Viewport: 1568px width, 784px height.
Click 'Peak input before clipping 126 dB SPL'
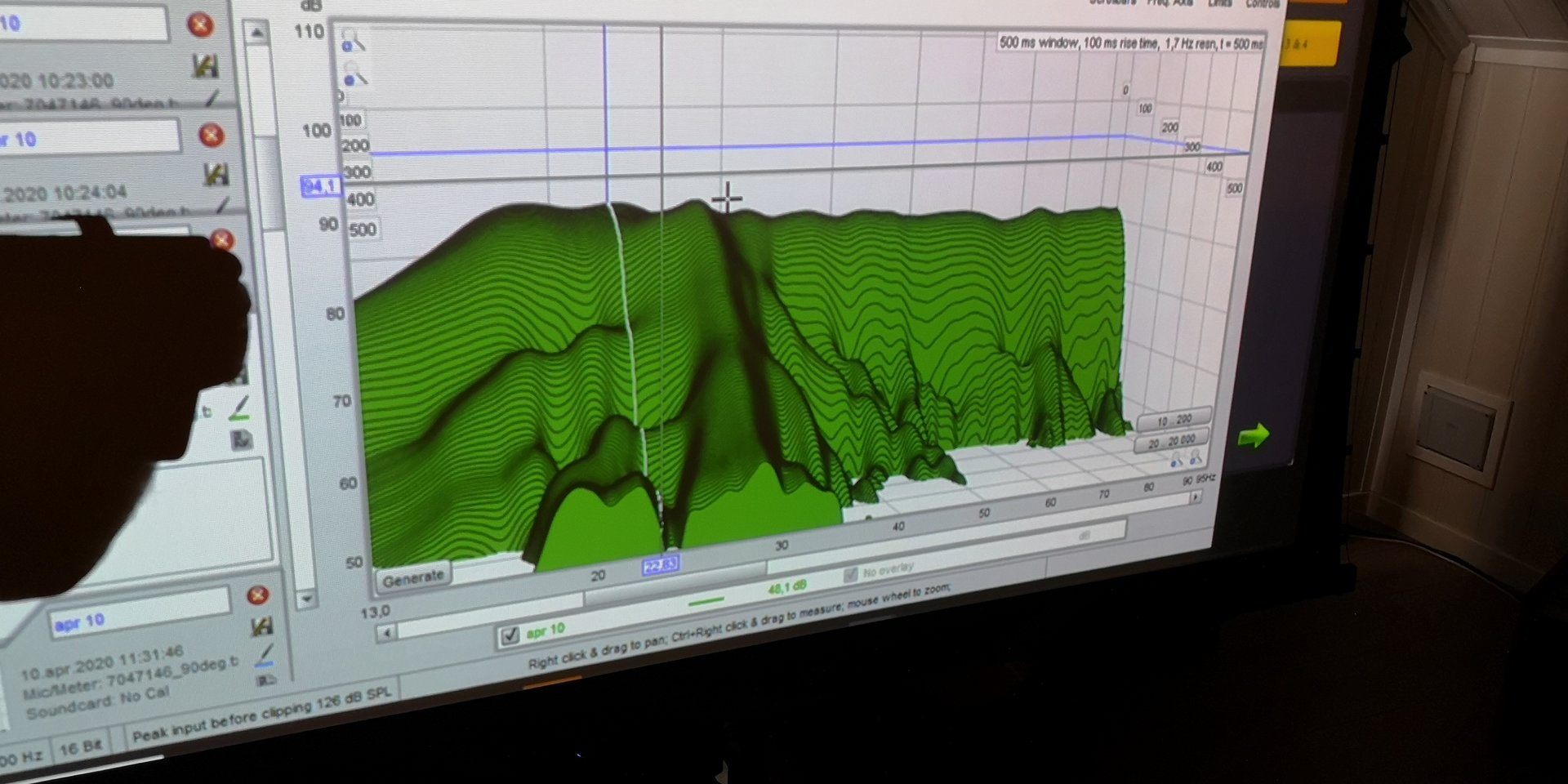click(x=261, y=714)
